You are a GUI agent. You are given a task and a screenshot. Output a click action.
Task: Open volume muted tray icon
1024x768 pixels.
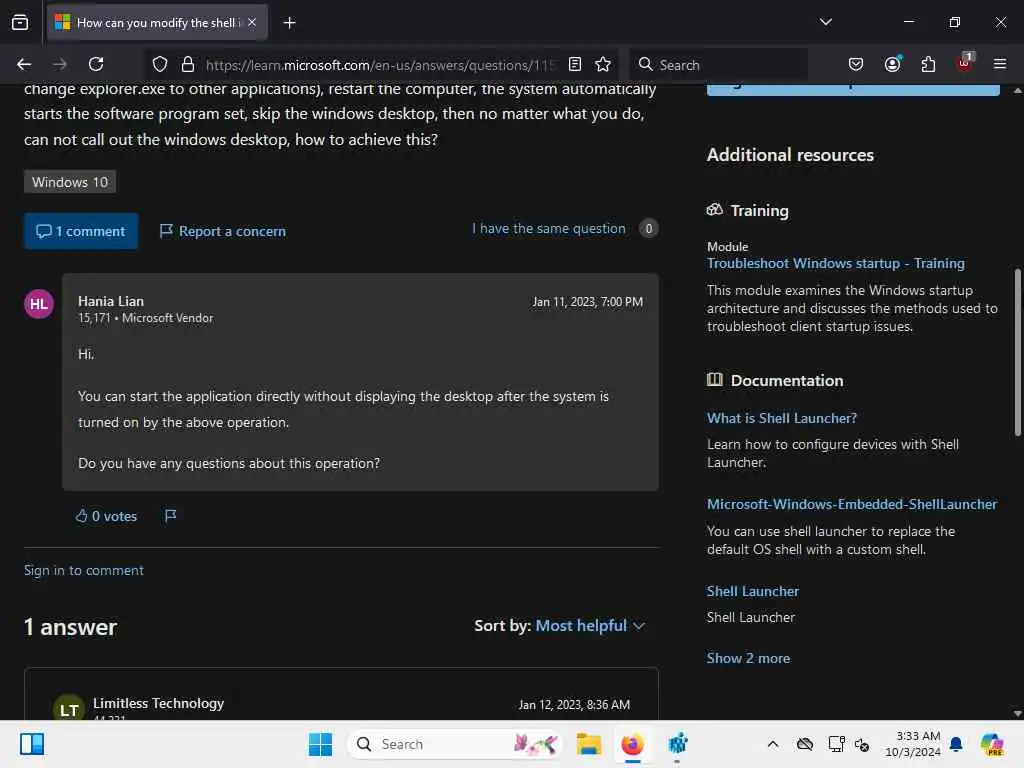[862, 745]
